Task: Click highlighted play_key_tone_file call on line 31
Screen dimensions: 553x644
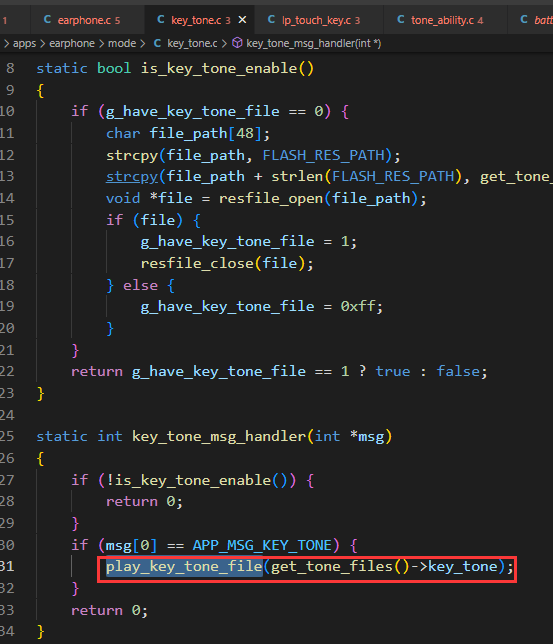Action: (184, 567)
